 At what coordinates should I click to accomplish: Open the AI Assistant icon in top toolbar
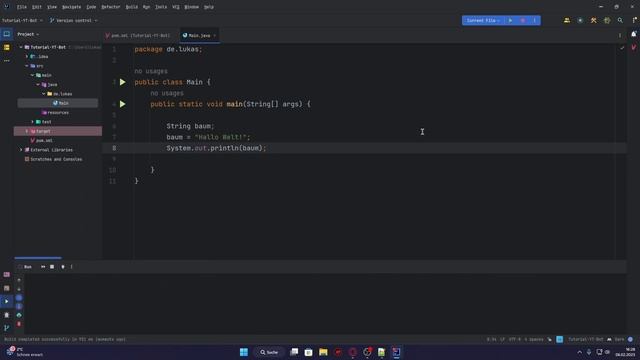(x=580, y=20)
